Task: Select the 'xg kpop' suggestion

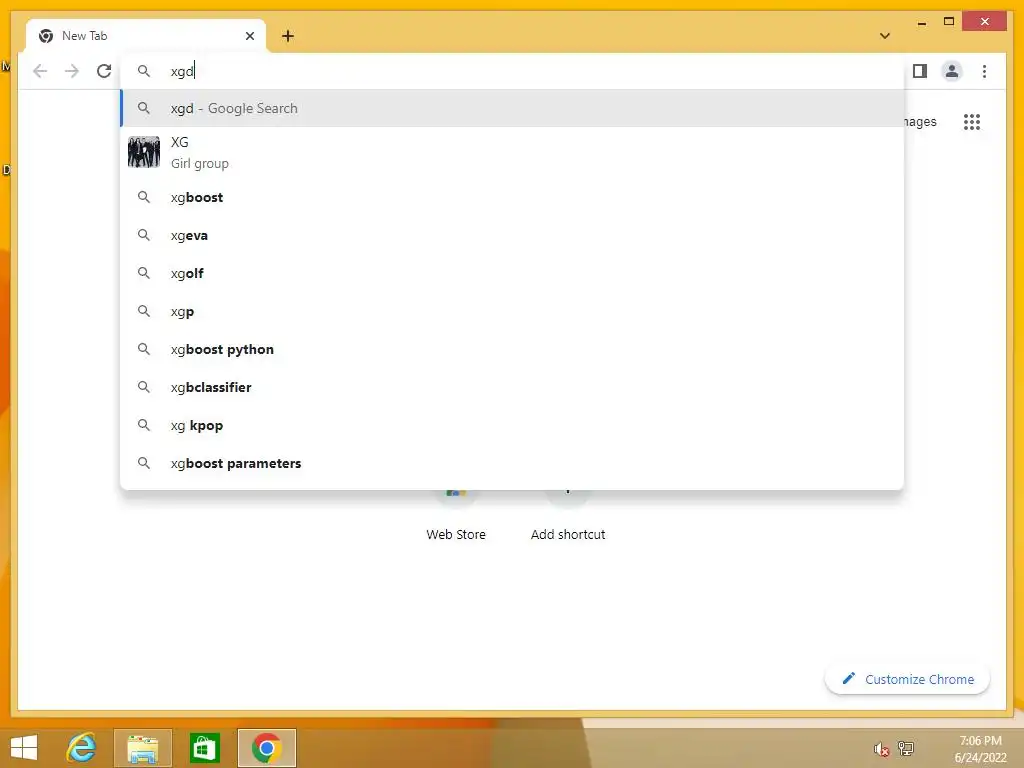Action: point(512,425)
